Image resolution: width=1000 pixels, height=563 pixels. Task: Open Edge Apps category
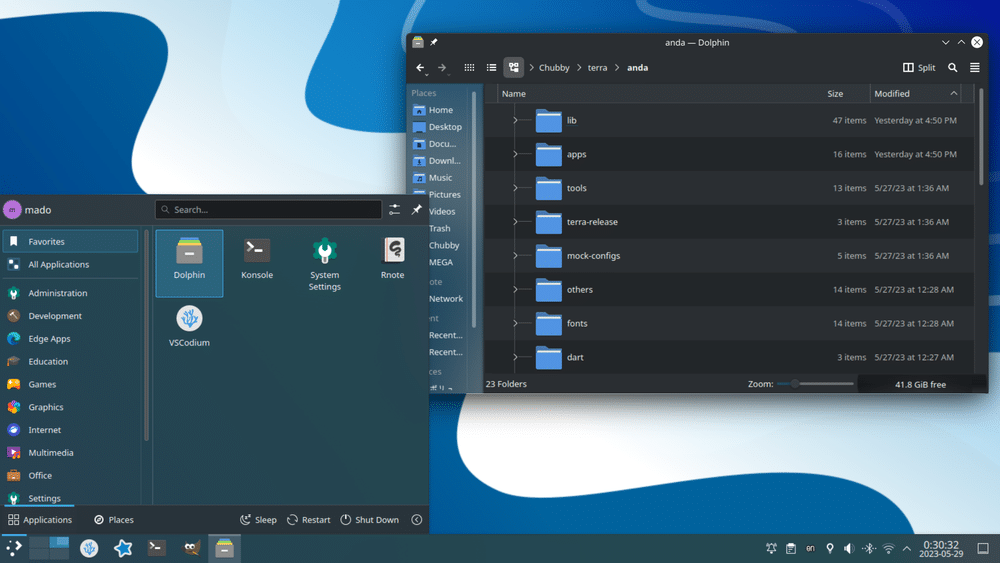pos(70,339)
